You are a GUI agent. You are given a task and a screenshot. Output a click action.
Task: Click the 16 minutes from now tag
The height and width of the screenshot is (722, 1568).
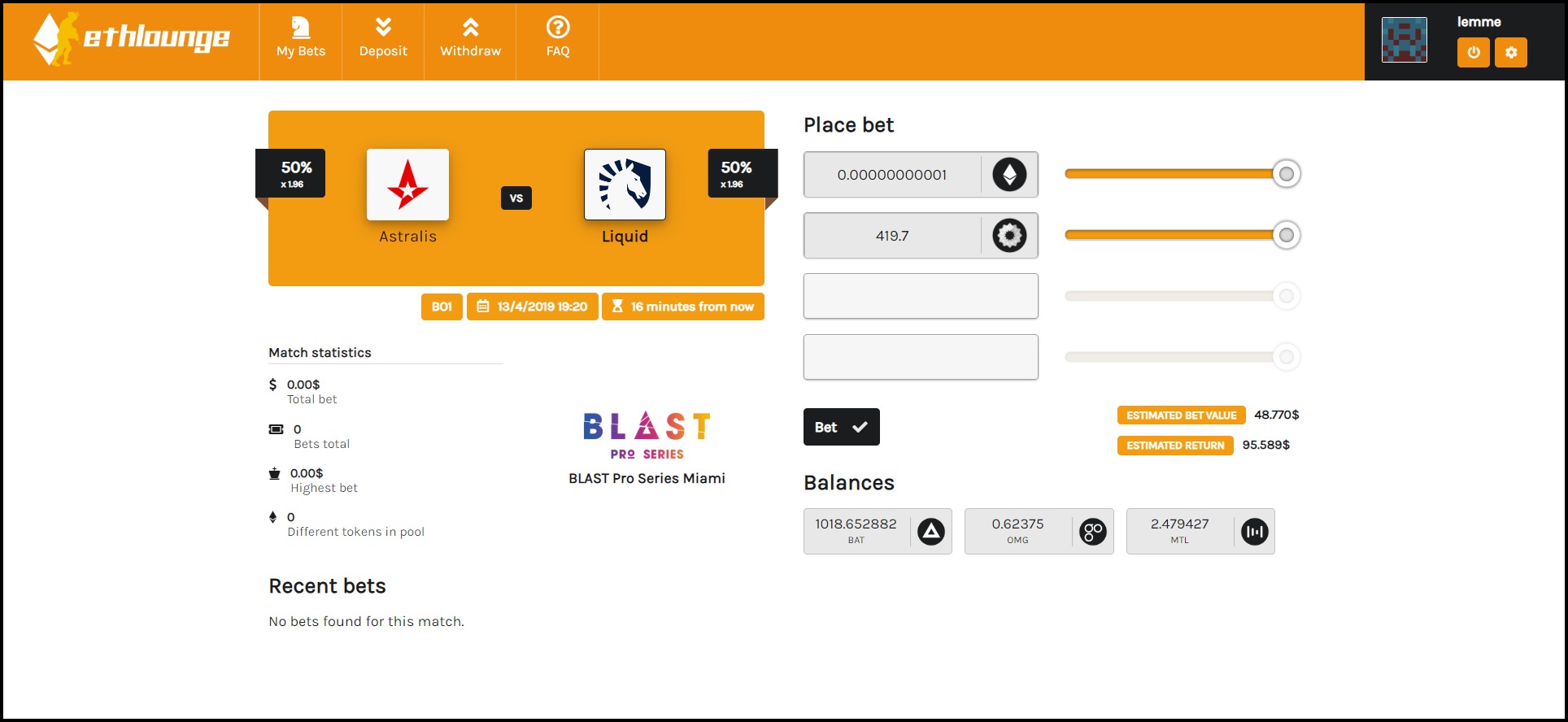pyautogui.click(x=683, y=307)
